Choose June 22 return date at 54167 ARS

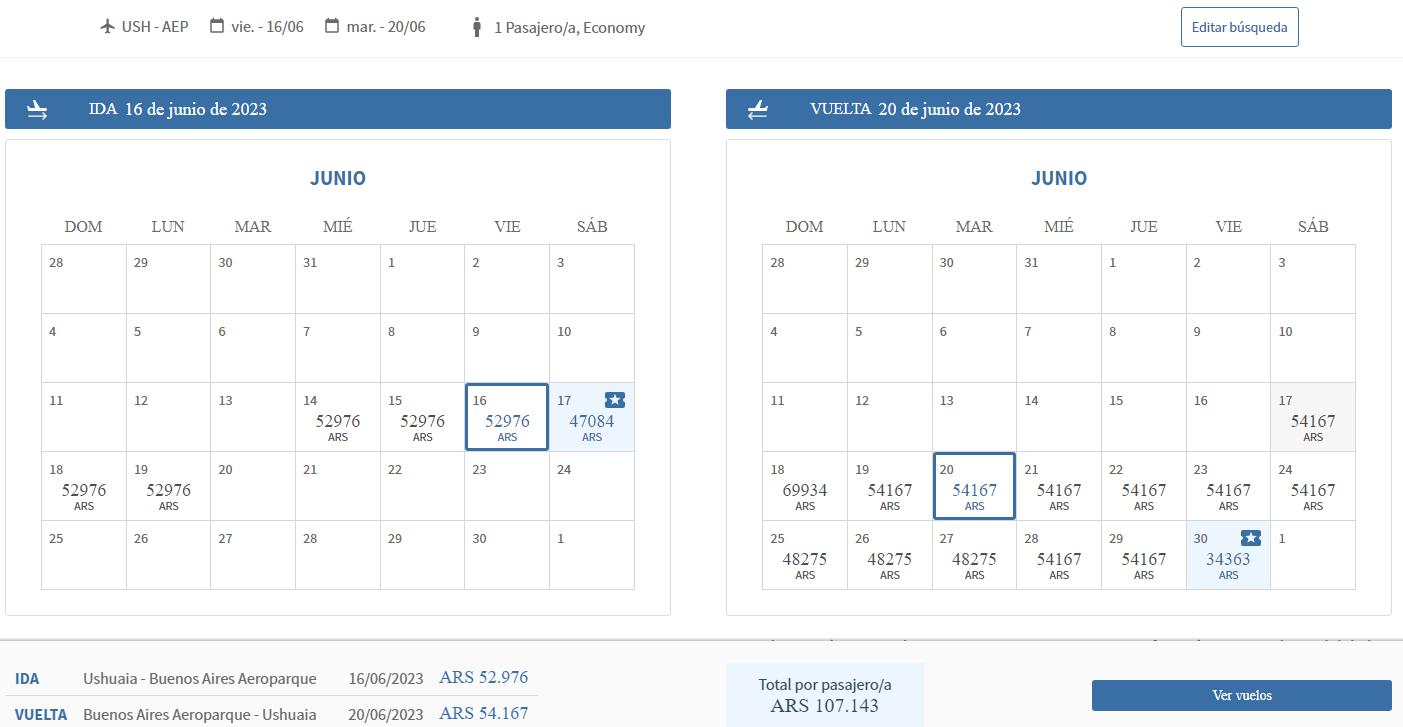click(x=1143, y=487)
